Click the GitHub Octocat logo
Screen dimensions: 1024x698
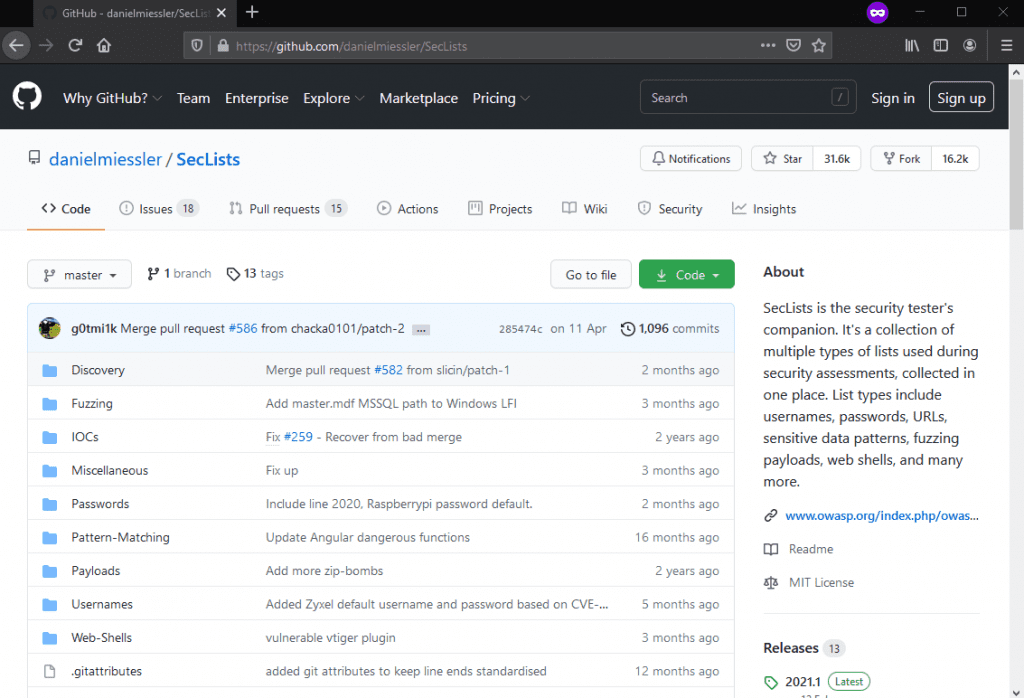click(27, 97)
